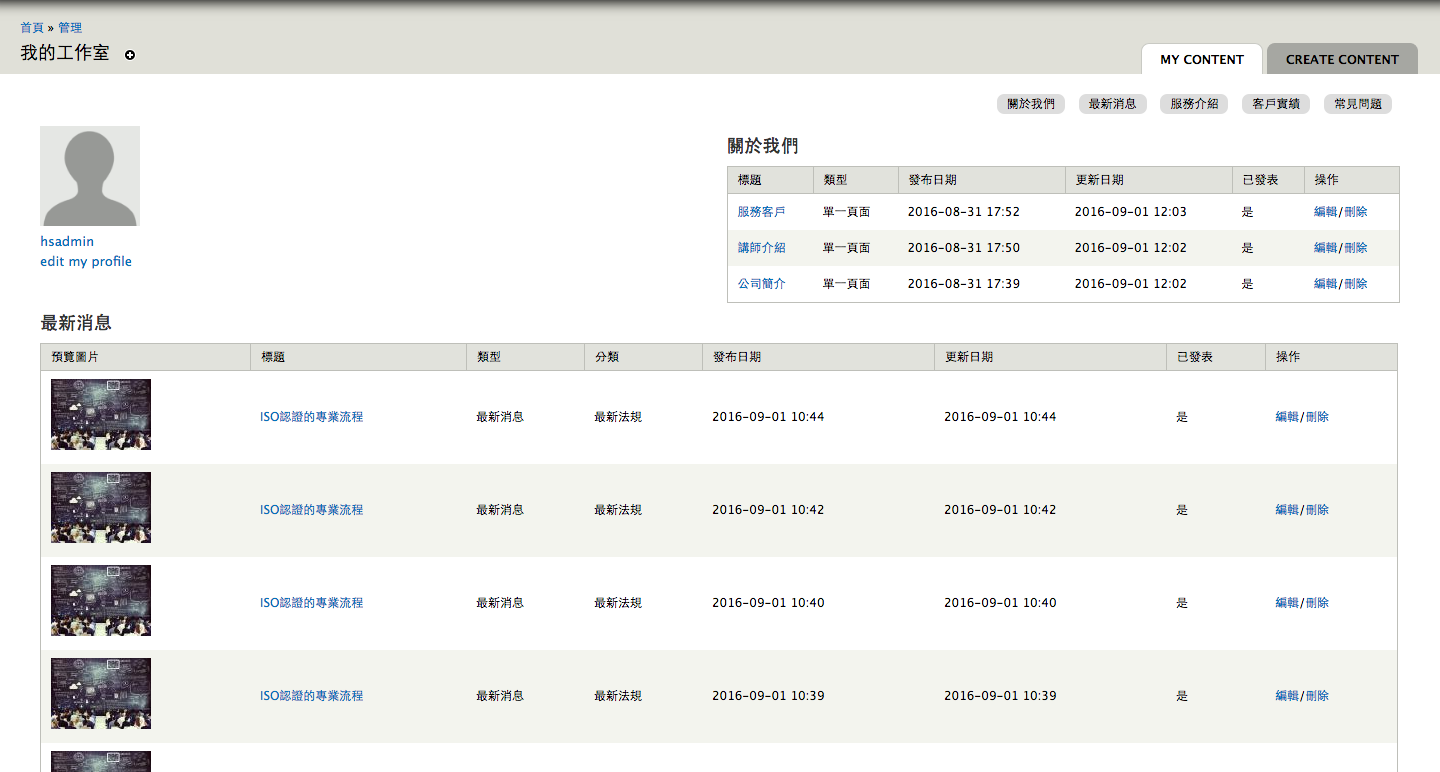1440x772 pixels.
Task: Open ISO認證的專業流程 published at 10:39
Action: (312, 696)
